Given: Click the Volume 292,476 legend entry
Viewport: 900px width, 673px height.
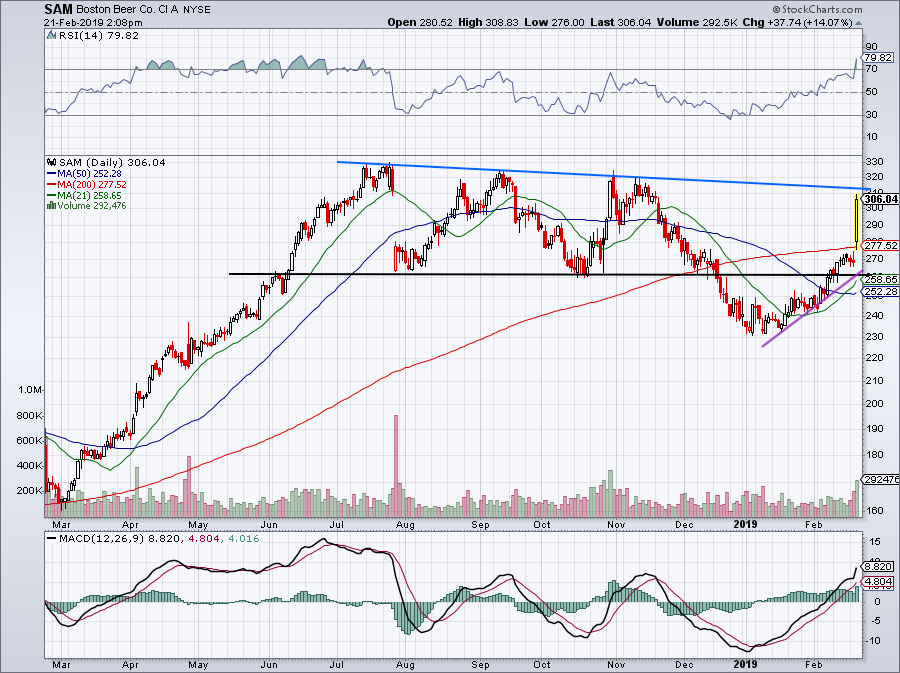Looking at the screenshot, I should click(x=87, y=205).
